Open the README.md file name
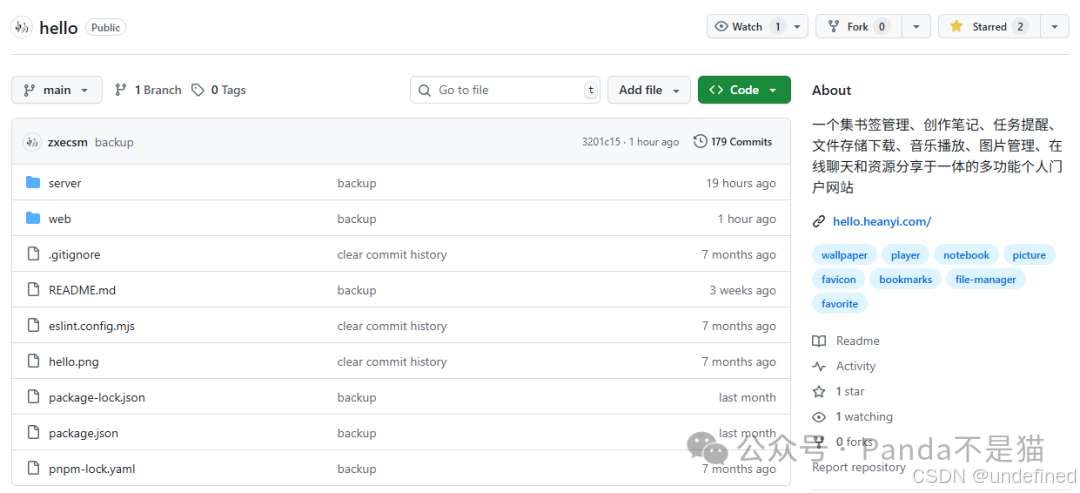 [x=82, y=291]
